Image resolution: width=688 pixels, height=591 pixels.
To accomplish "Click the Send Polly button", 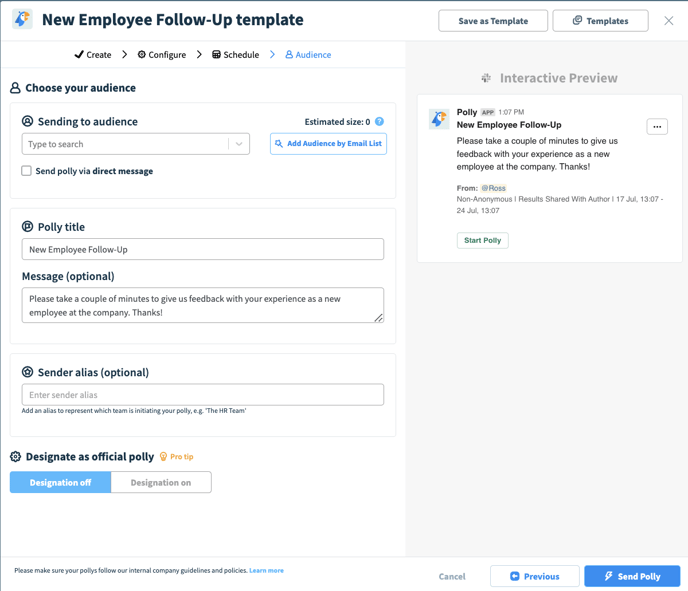I will tap(632, 576).
